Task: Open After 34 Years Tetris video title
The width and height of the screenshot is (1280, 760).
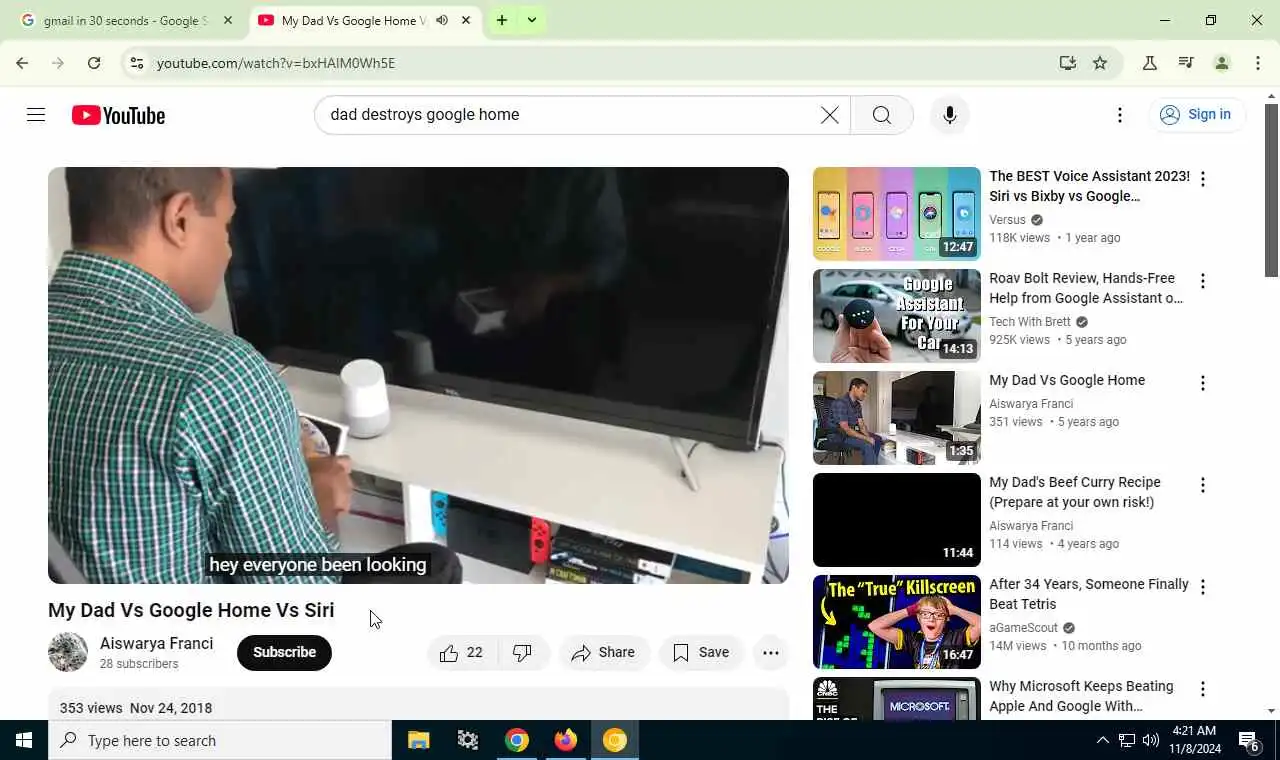Action: tap(1089, 594)
